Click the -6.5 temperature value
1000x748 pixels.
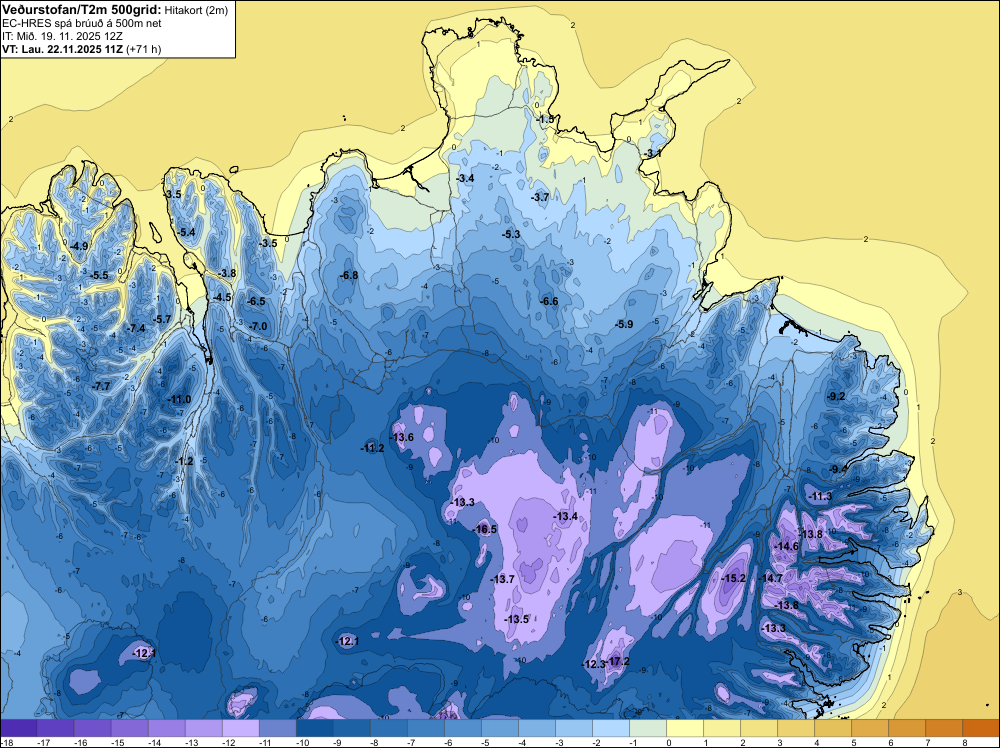(x=256, y=301)
